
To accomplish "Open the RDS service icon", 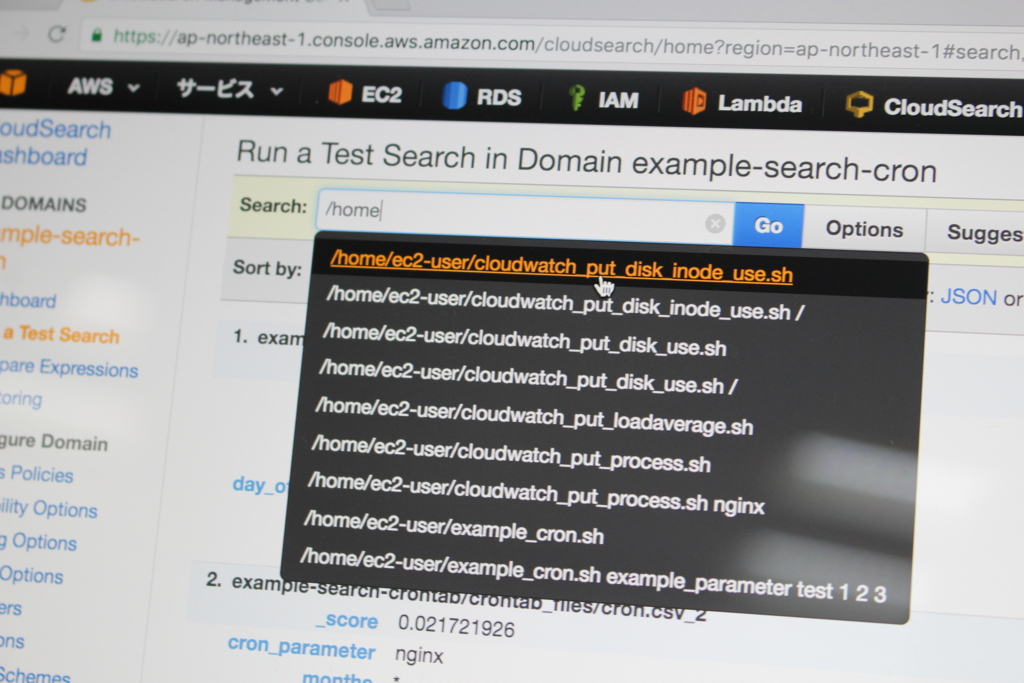I will [x=455, y=95].
